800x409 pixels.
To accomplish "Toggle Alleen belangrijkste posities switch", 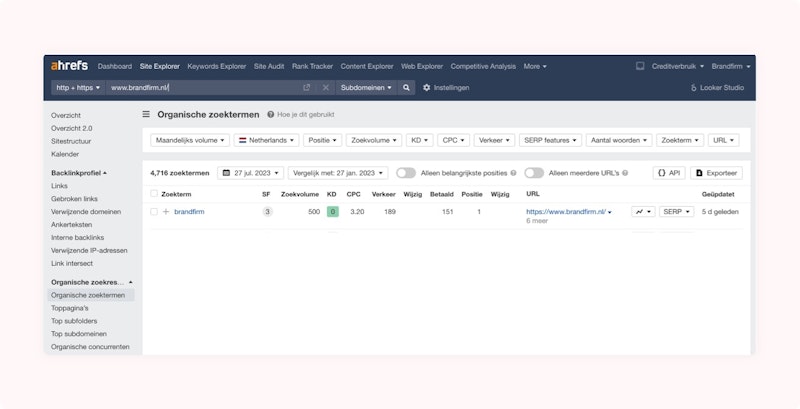I will [x=405, y=173].
